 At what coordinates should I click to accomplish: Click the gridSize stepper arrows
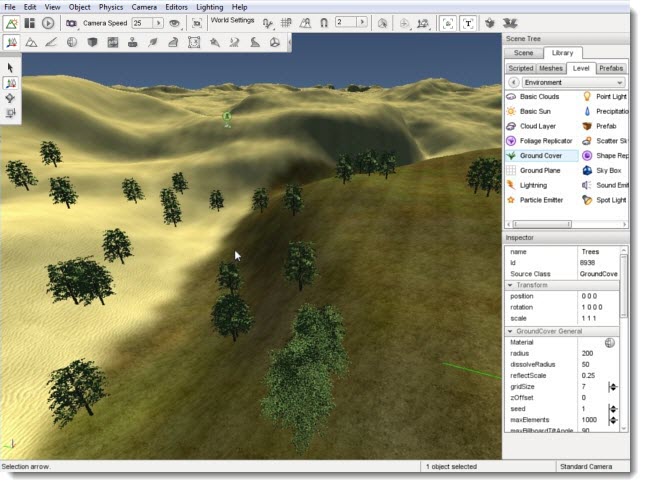coord(613,386)
